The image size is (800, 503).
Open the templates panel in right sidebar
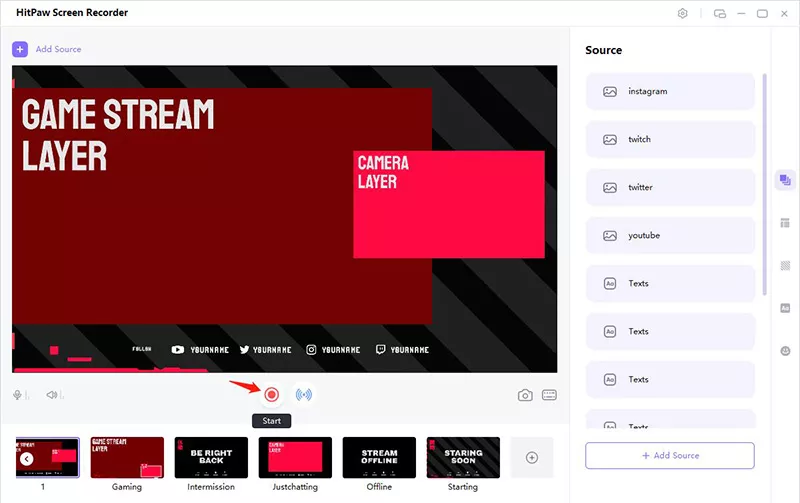click(785, 222)
